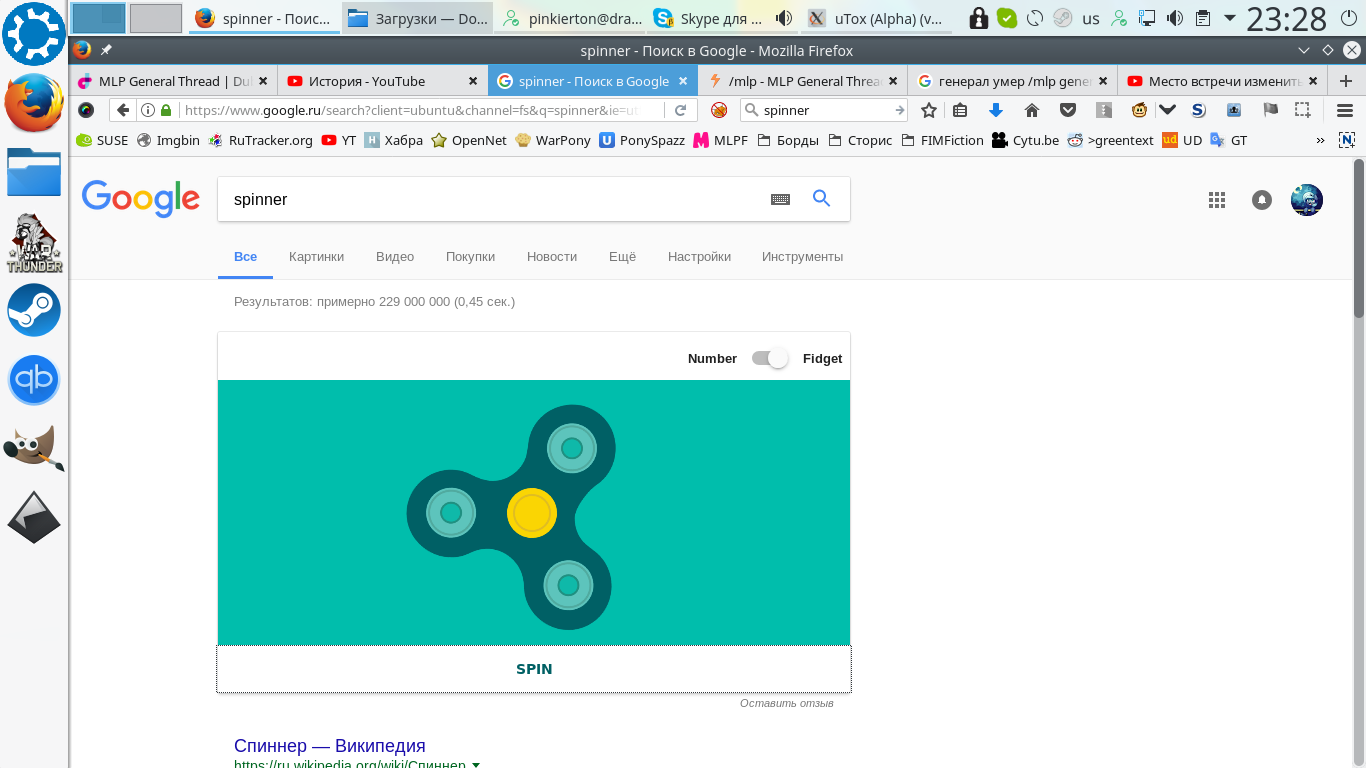Select the Новости search tab
The height and width of the screenshot is (768, 1366).
pyautogui.click(x=552, y=257)
